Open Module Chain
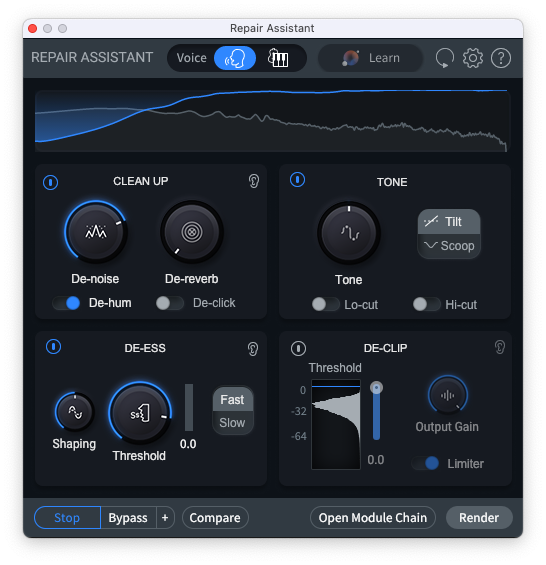 coord(373,518)
